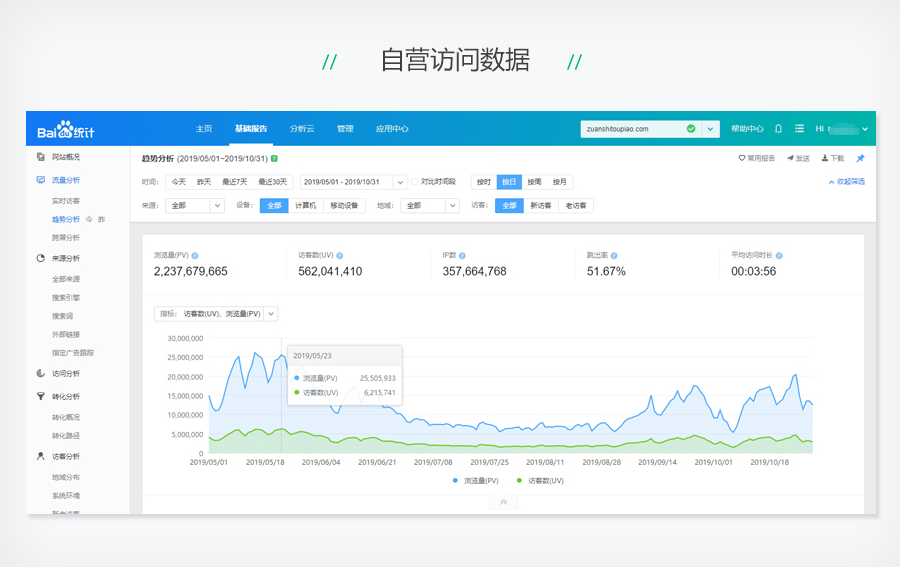This screenshot has height=567, width=900.
Task: Click the 网站概况 sidebar icon
Action: (41, 157)
